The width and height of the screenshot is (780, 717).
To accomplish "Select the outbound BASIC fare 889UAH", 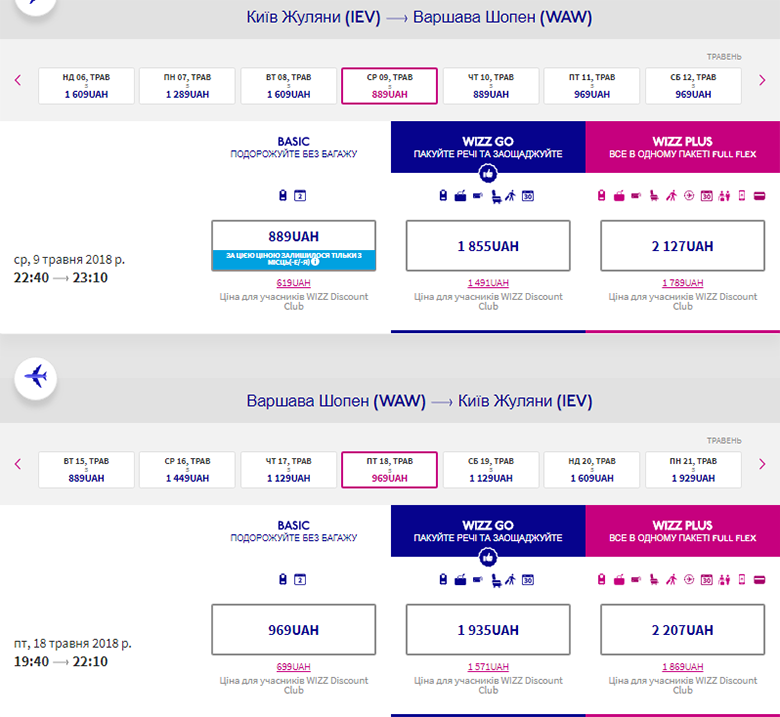I will pos(293,237).
